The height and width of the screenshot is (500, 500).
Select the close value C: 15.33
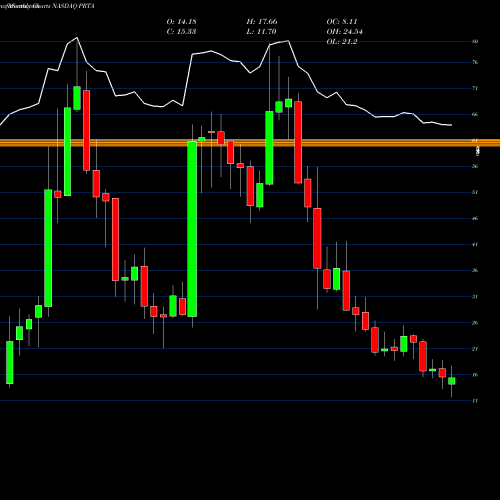[181, 32]
